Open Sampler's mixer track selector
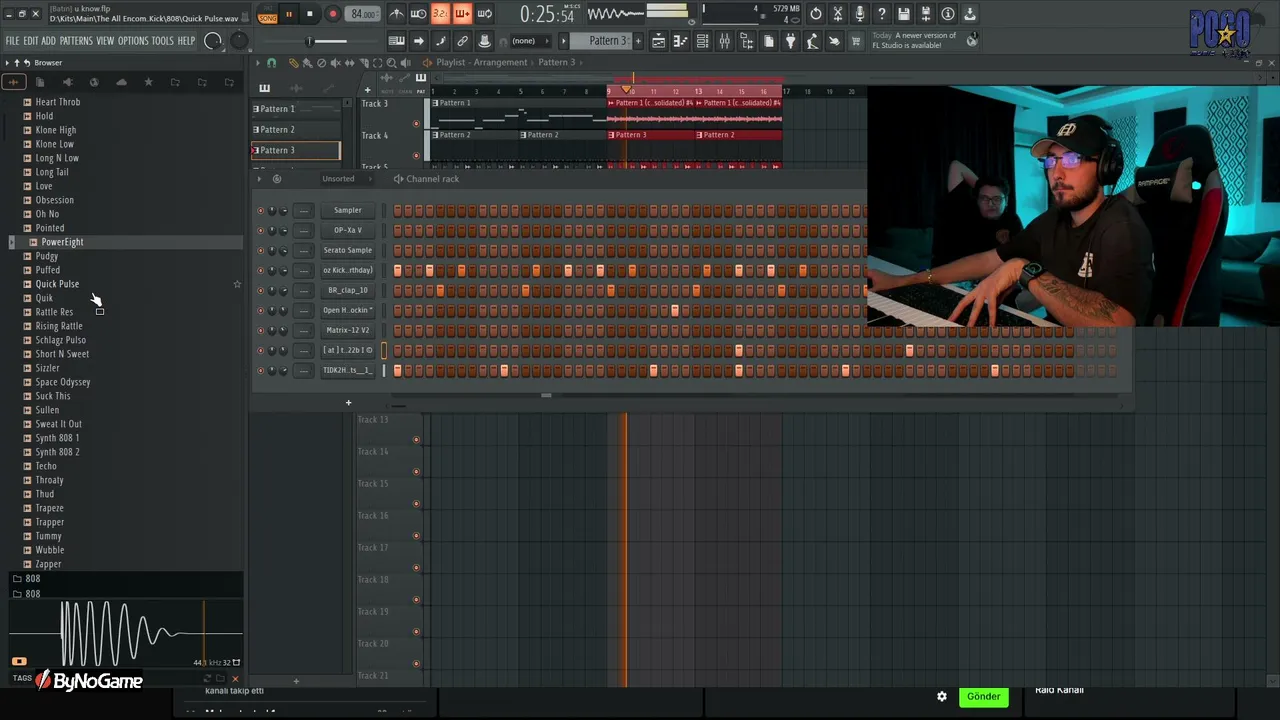Viewport: 1280px width, 720px height. click(x=303, y=210)
